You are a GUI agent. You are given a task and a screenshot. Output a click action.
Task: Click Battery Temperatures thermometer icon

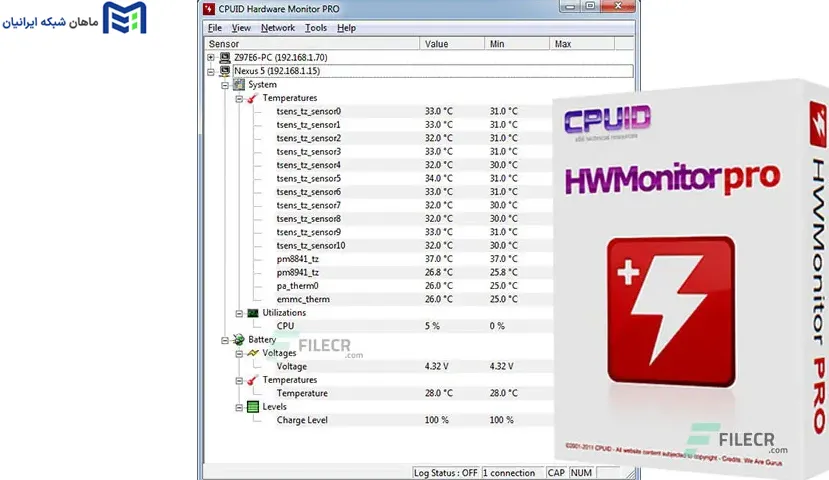pos(253,380)
